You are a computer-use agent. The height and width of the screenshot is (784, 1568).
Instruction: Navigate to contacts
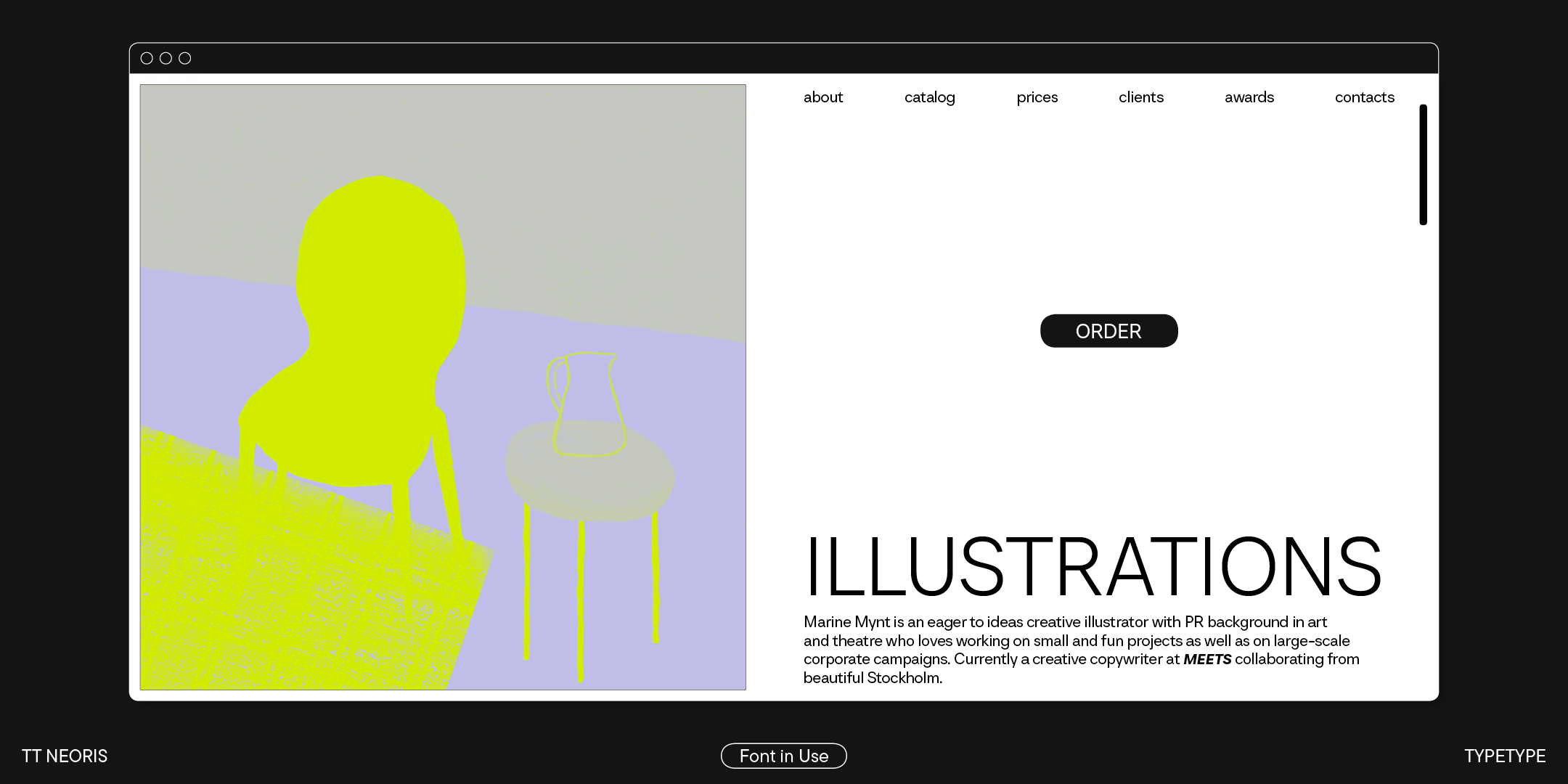1364,97
